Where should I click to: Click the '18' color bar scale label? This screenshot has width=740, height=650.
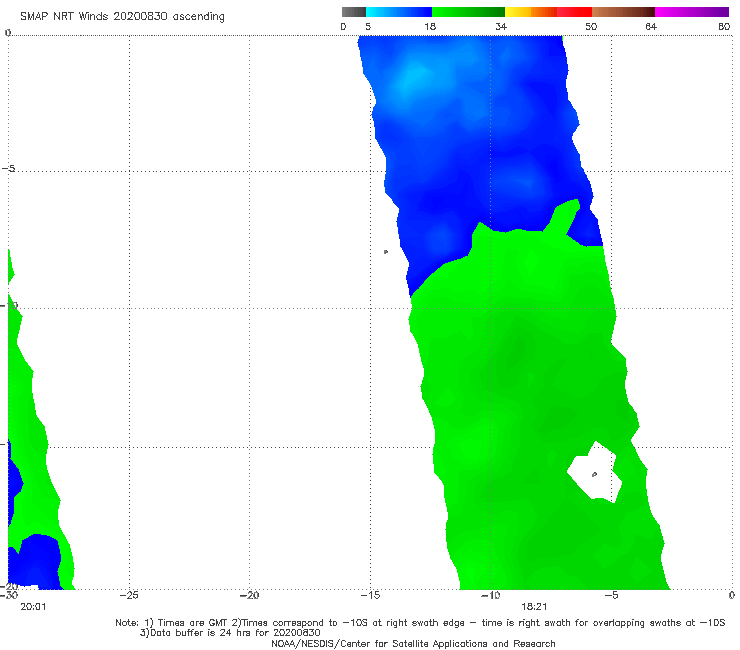pos(430,26)
